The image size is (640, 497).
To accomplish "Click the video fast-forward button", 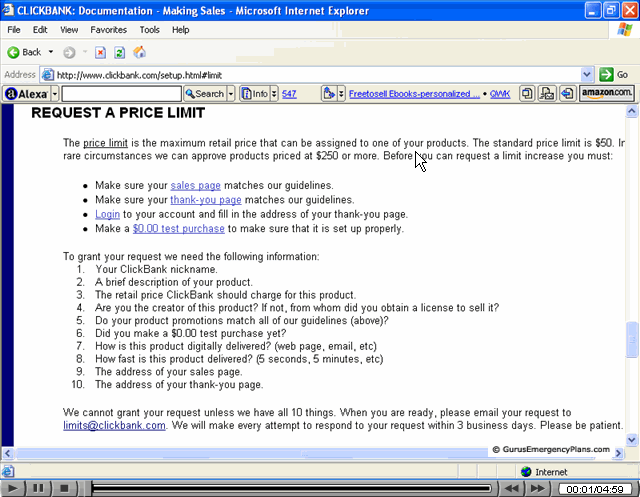I will 538,488.
